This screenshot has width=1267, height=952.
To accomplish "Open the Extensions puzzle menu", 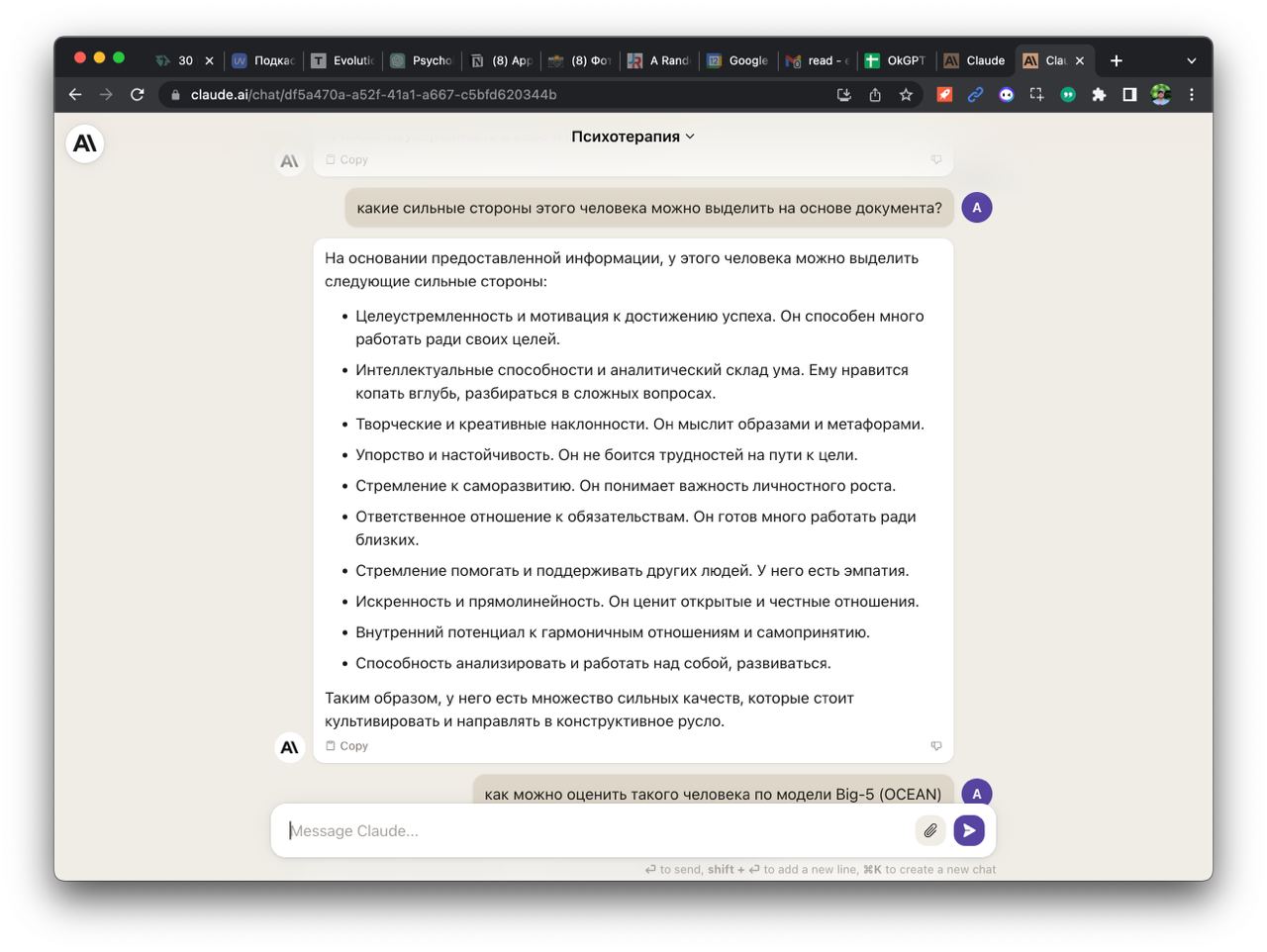I will [1099, 94].
